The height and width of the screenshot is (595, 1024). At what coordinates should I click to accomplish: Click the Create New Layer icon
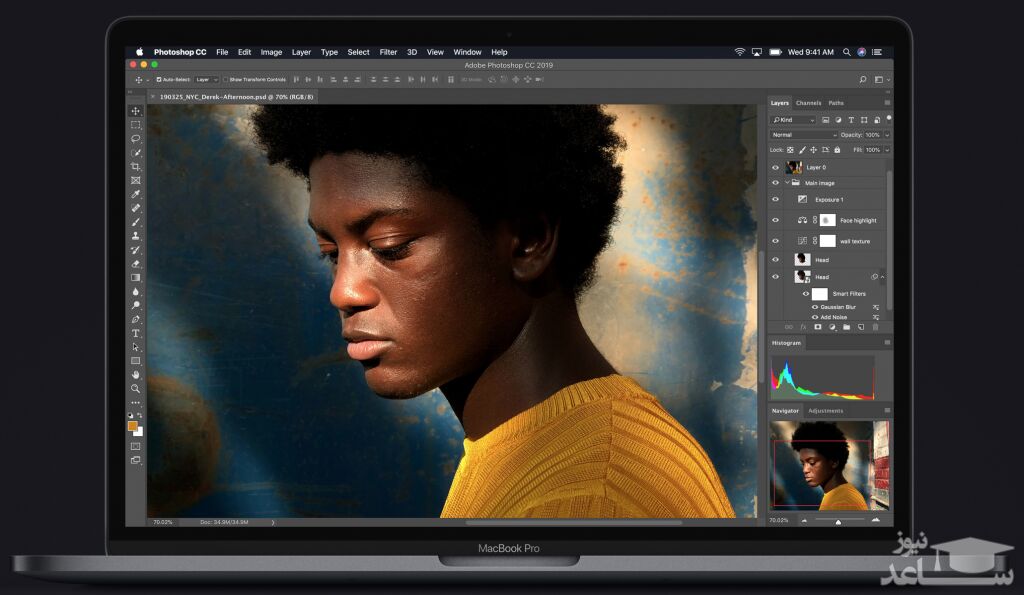pos(860,327)
